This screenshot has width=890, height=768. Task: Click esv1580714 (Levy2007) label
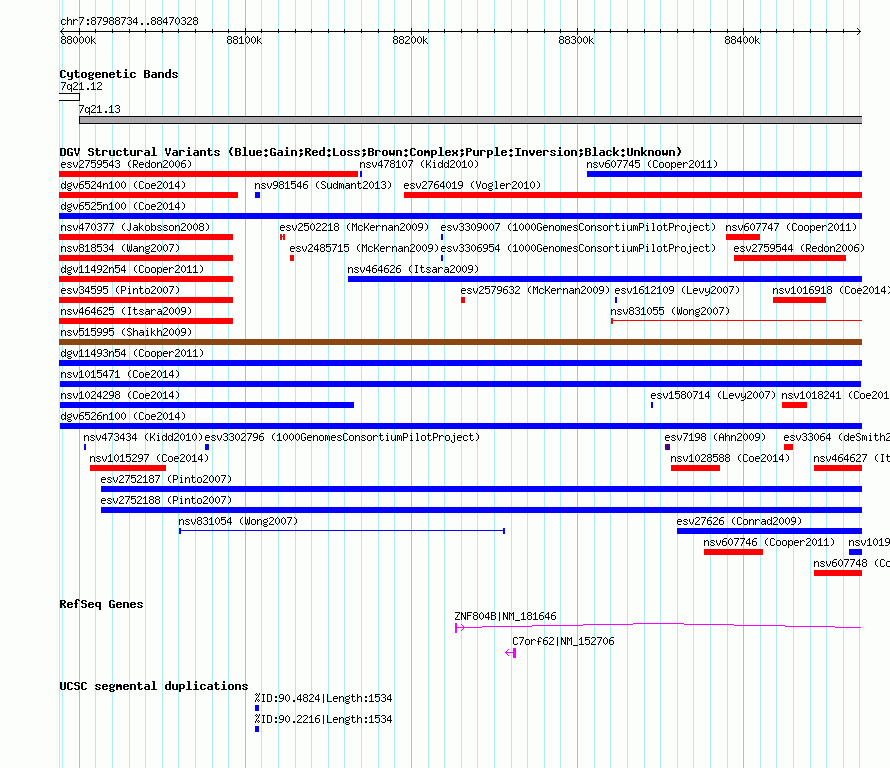(713, 396)
